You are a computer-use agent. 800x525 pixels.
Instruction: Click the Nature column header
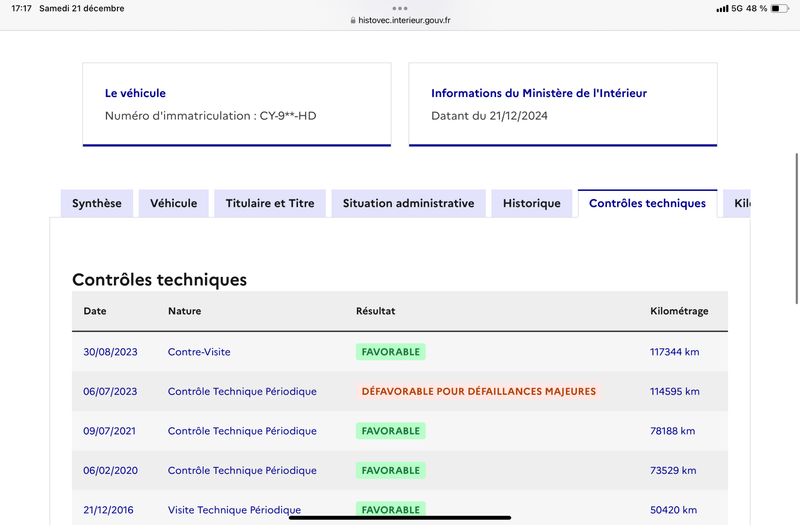[x=185, y=311]
